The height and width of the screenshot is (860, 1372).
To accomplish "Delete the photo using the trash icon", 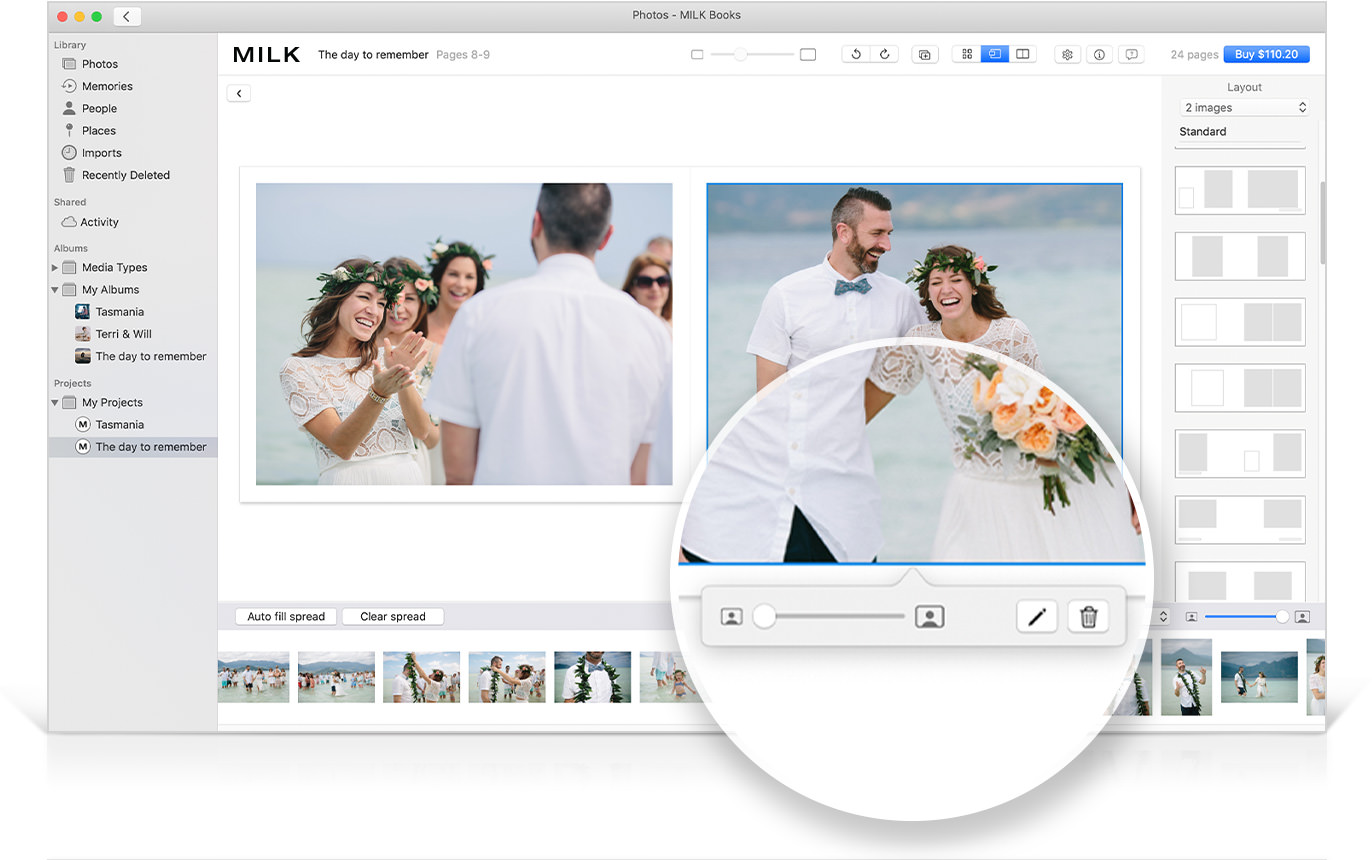I will tap(1088, 617).
